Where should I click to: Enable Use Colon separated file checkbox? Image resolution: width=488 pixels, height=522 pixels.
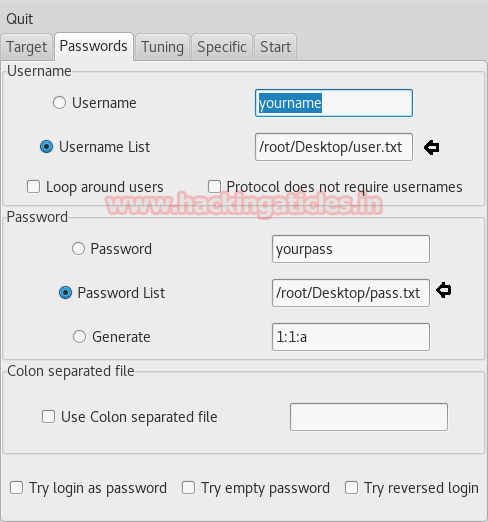pyautogui.click(x=48, y=417)
